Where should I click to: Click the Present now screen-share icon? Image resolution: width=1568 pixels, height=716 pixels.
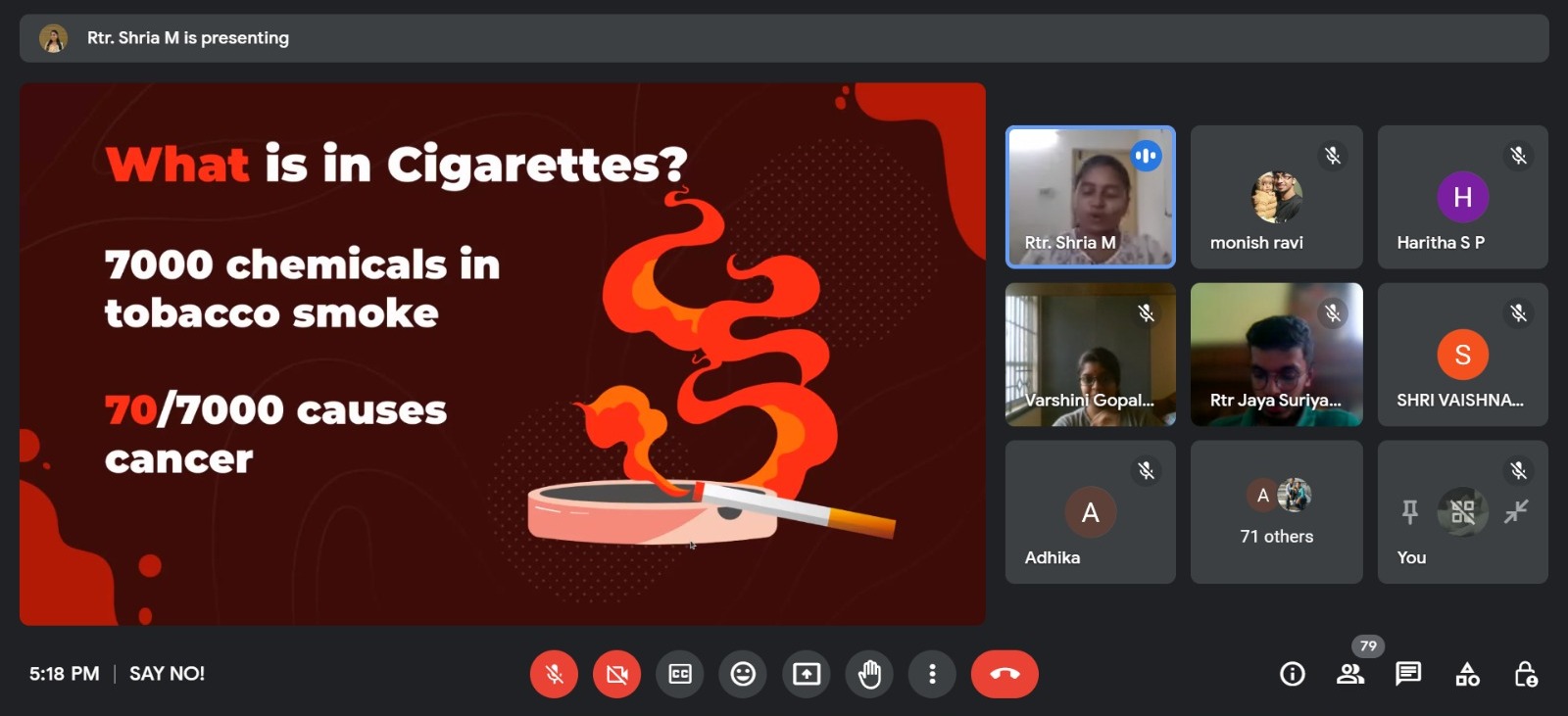point(807,674)
